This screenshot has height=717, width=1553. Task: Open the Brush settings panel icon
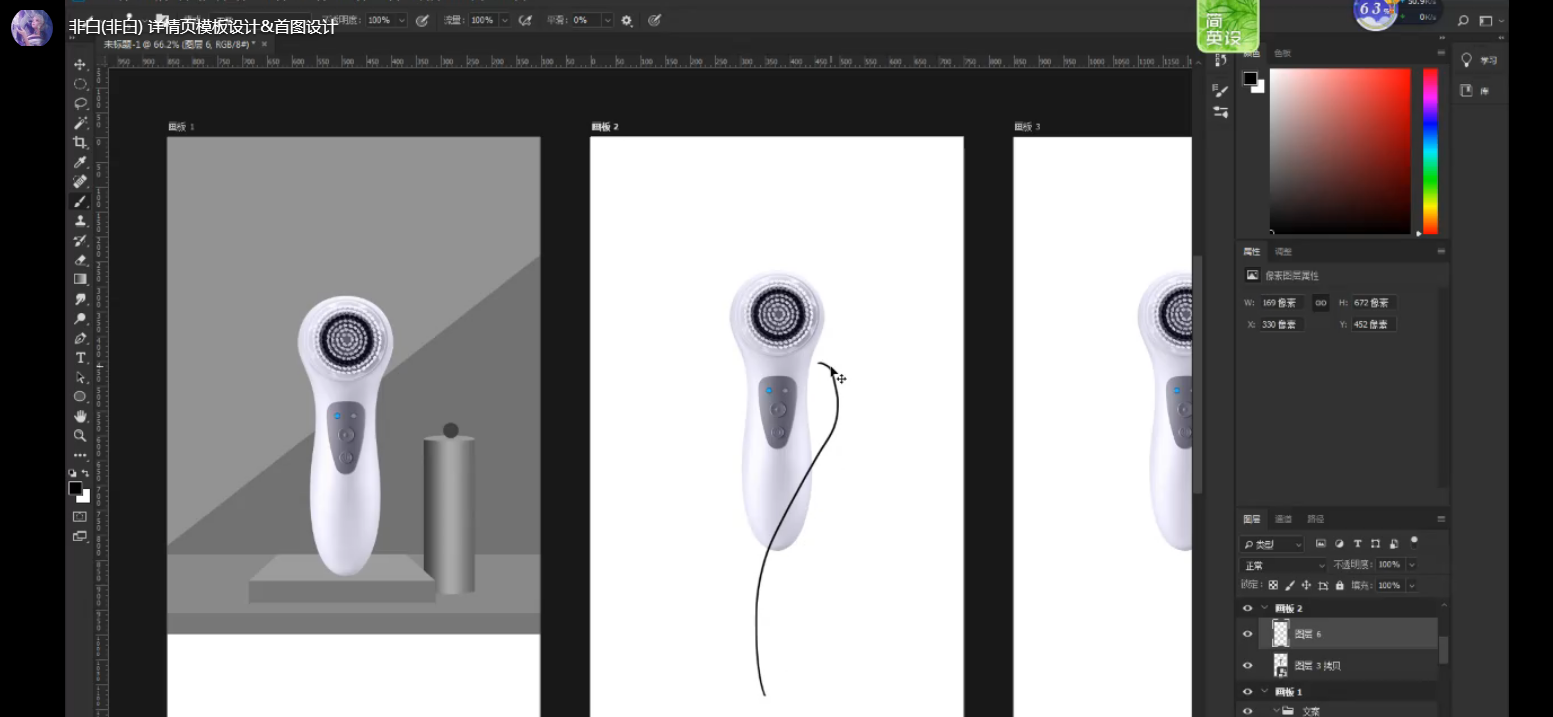click(x=1220, y=90)
